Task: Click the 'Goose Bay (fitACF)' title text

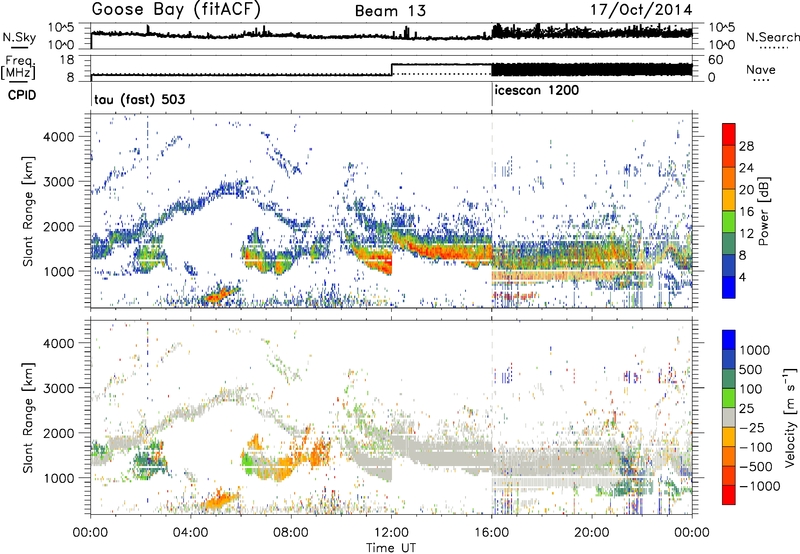Action: click(x=176, y=10)
